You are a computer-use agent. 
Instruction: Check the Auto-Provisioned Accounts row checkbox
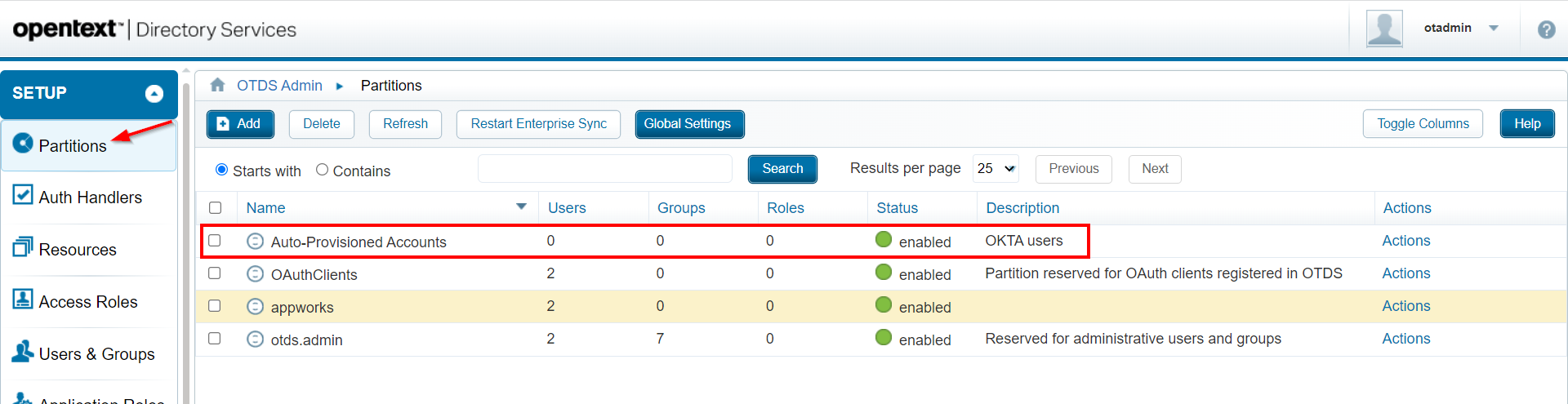point(215,241)
